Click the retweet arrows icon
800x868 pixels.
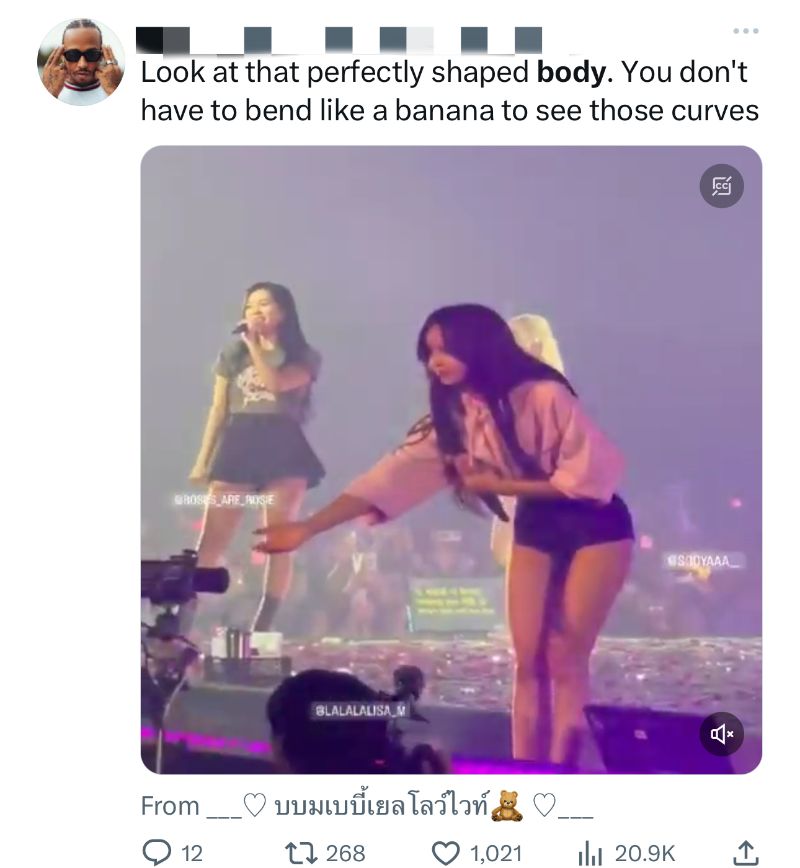[x=300, y=852]
